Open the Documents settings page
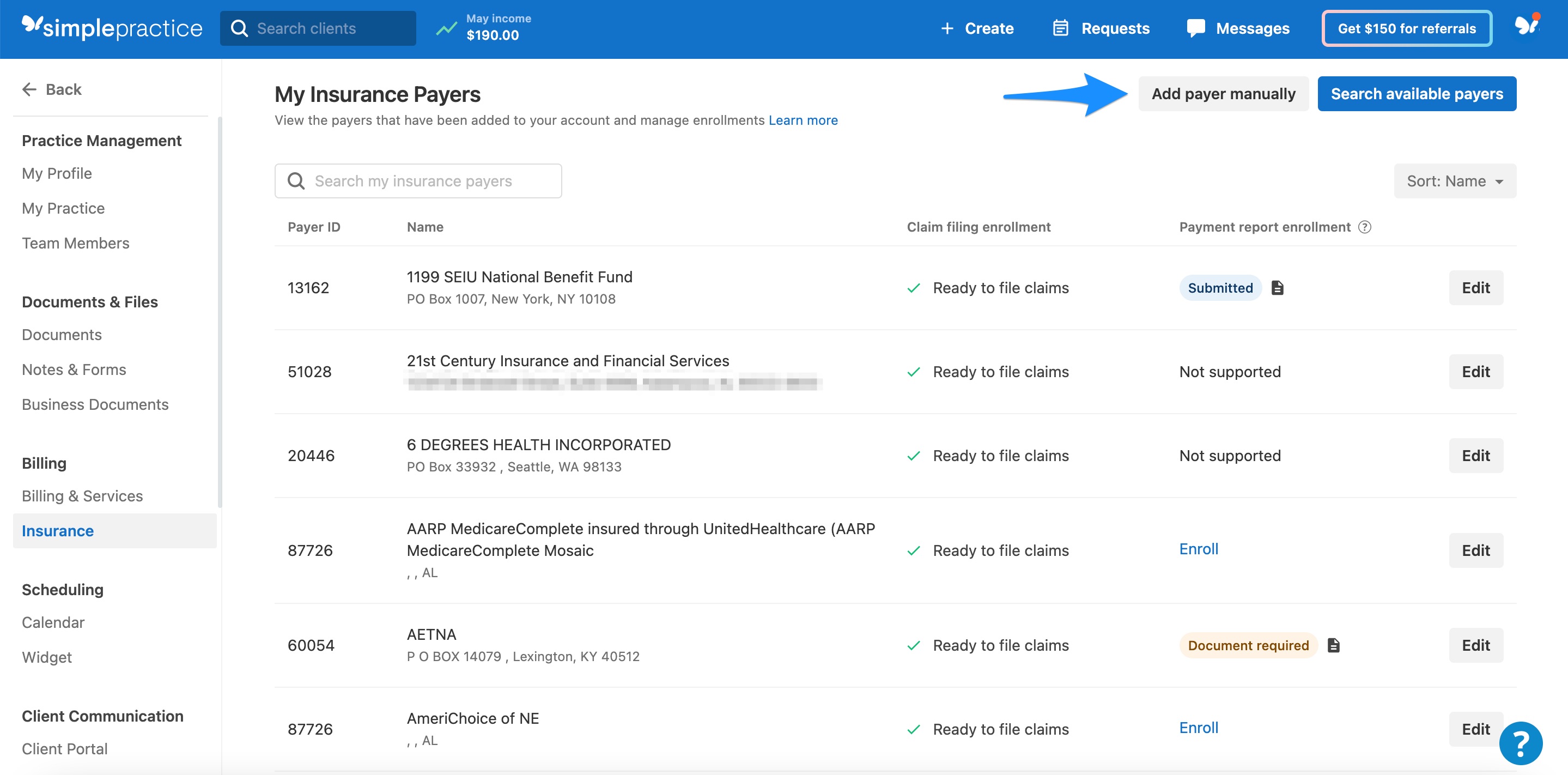 [62, 335]
